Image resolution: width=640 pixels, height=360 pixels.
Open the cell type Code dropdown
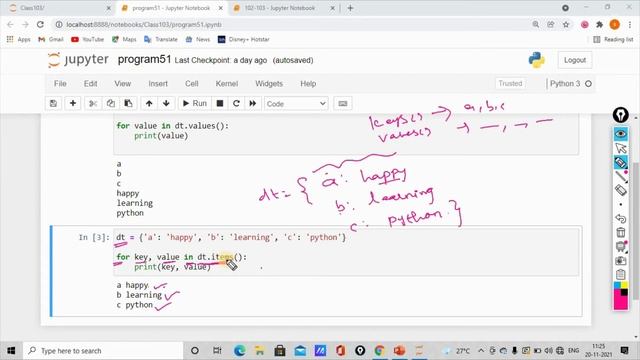click(x=296, y=104)
